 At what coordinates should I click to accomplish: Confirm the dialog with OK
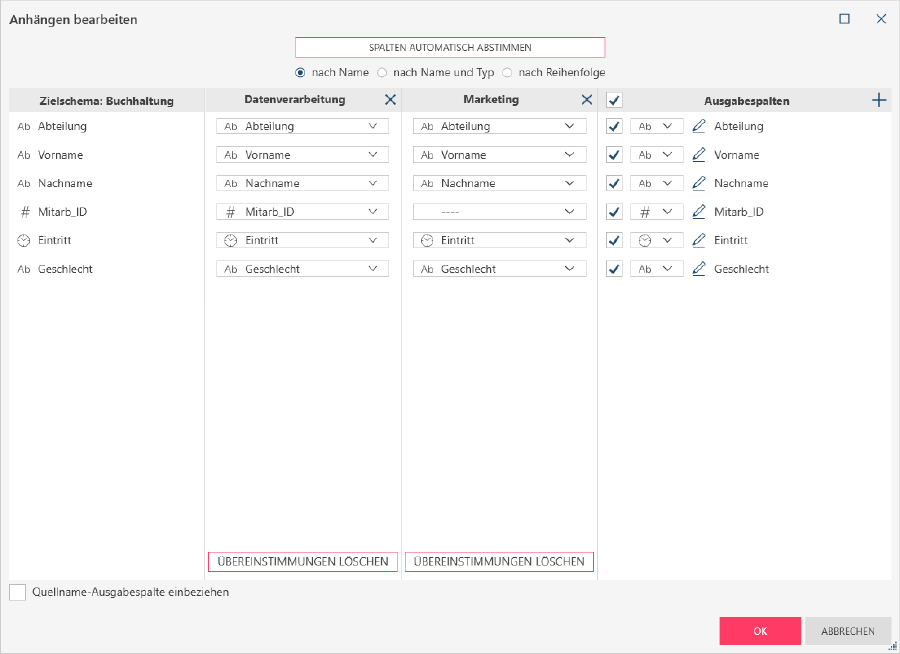760,631
